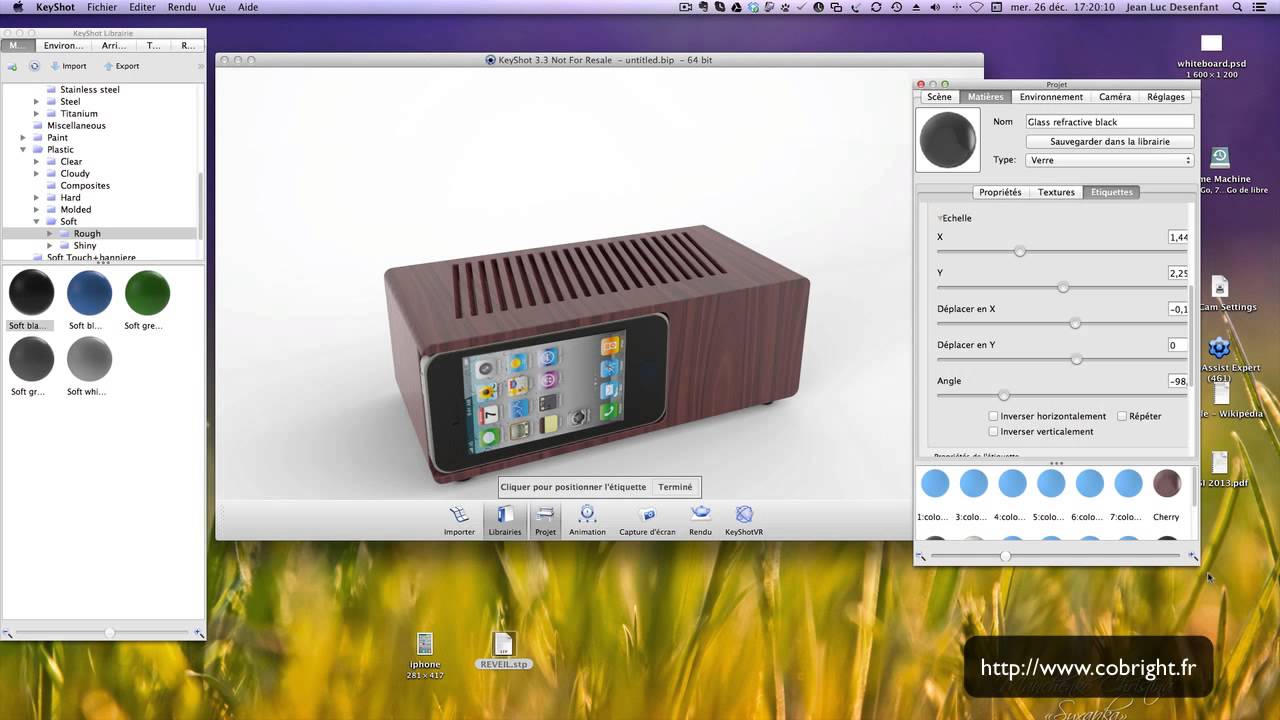The height and width of the screenshot is (720, 1280).
Task: Click Sauvegarder dans la librairie button
Action: 1110,142
